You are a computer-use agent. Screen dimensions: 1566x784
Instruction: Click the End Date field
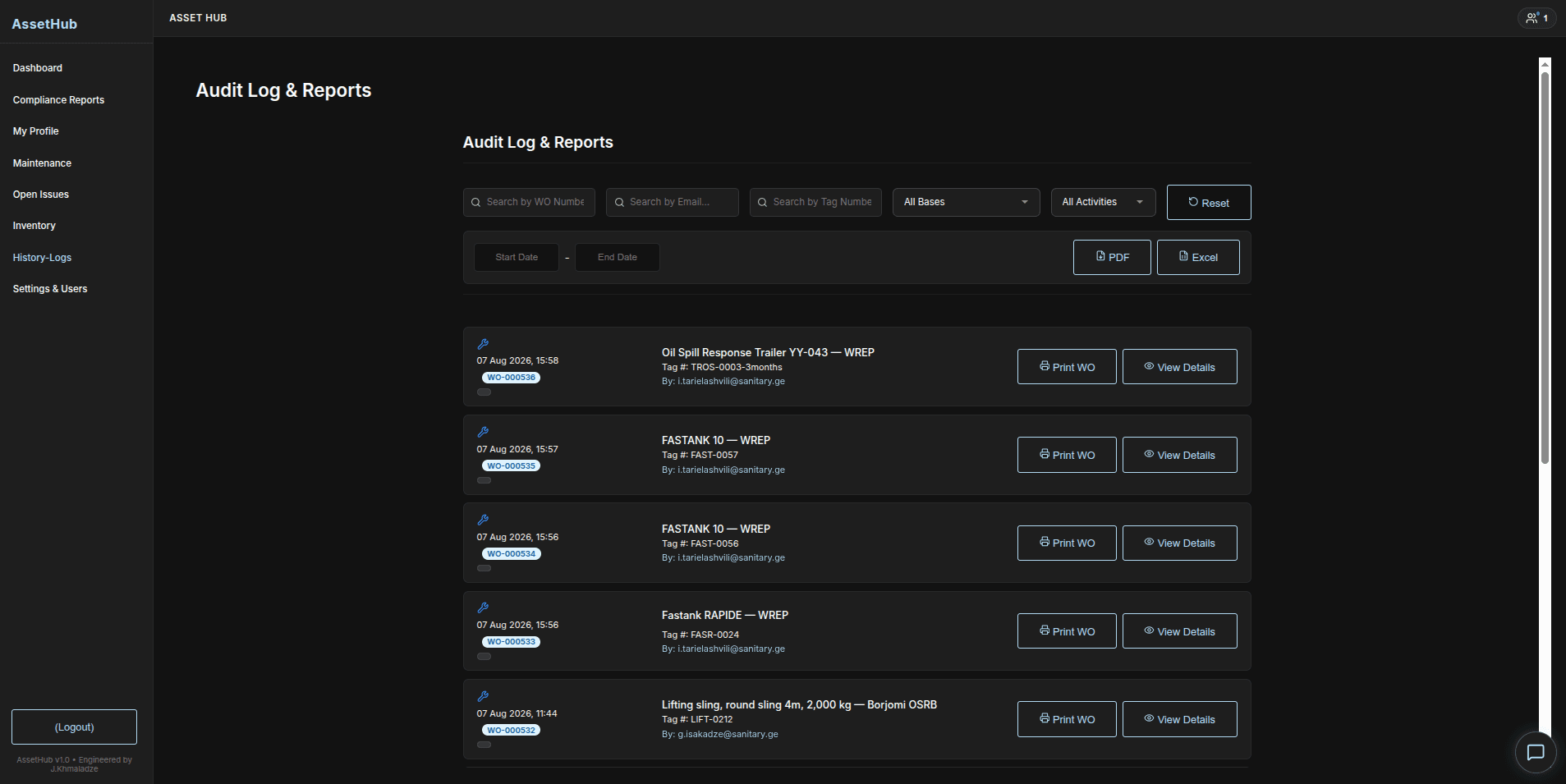[x=618, y=257]
